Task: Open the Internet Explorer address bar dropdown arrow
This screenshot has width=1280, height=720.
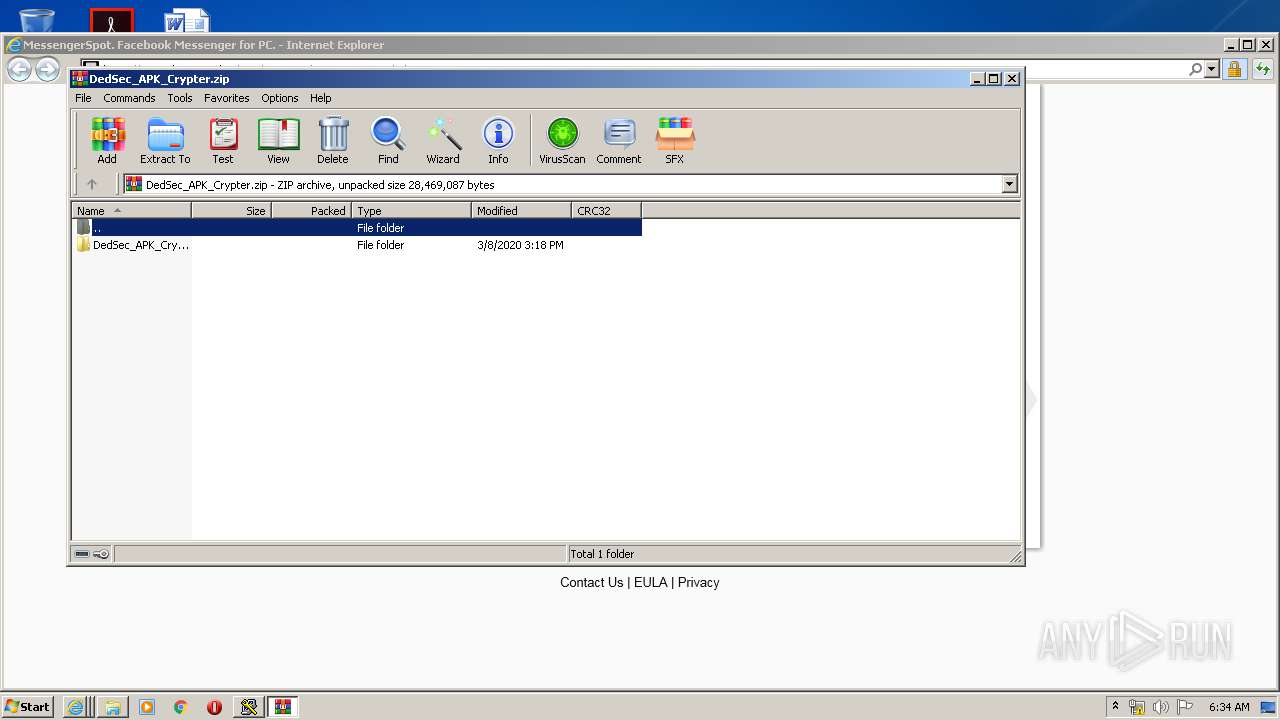Action: click(1212, 69)
